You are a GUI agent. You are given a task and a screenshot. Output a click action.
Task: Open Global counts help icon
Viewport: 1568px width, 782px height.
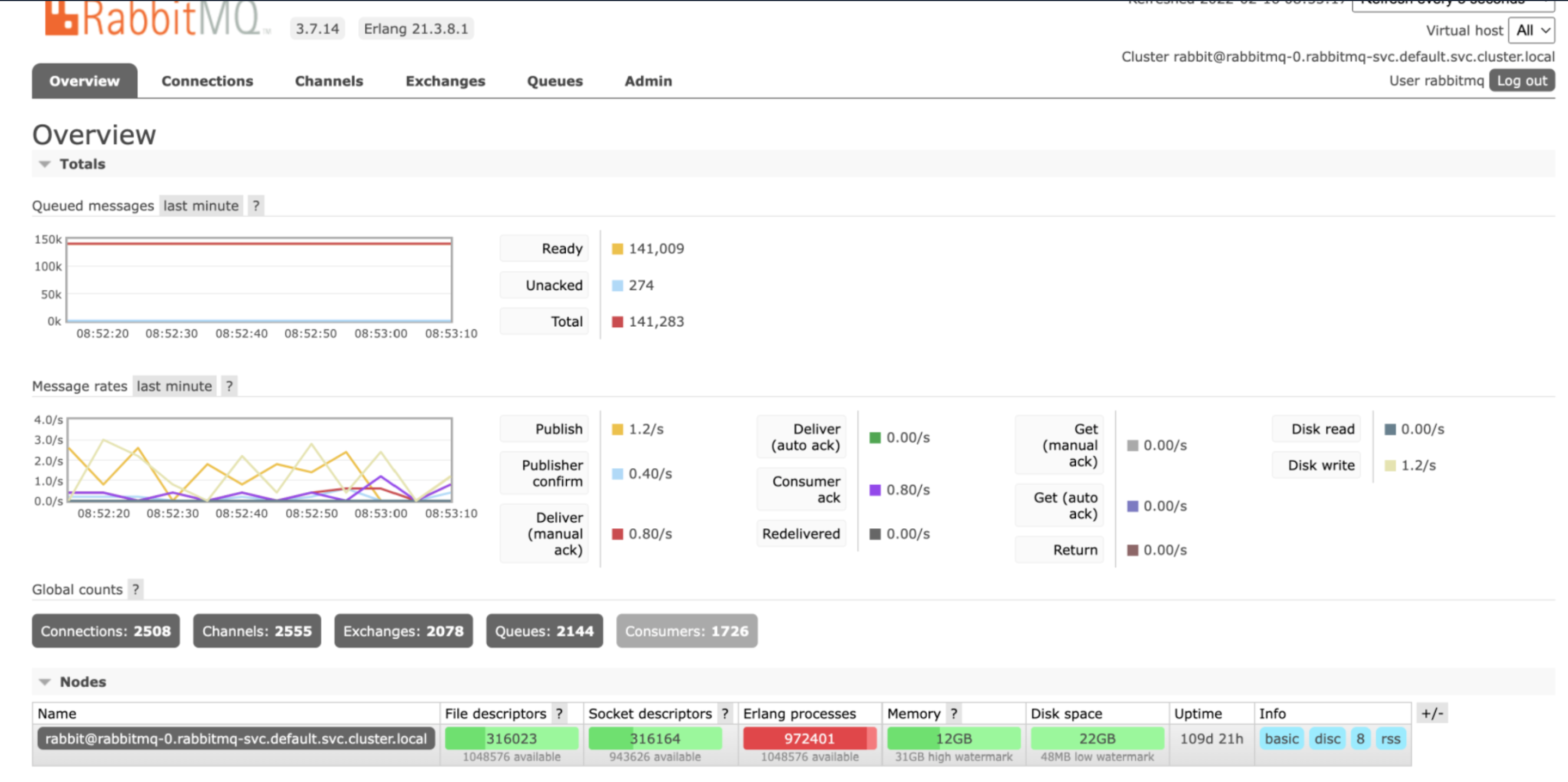(x=136, y=590)
